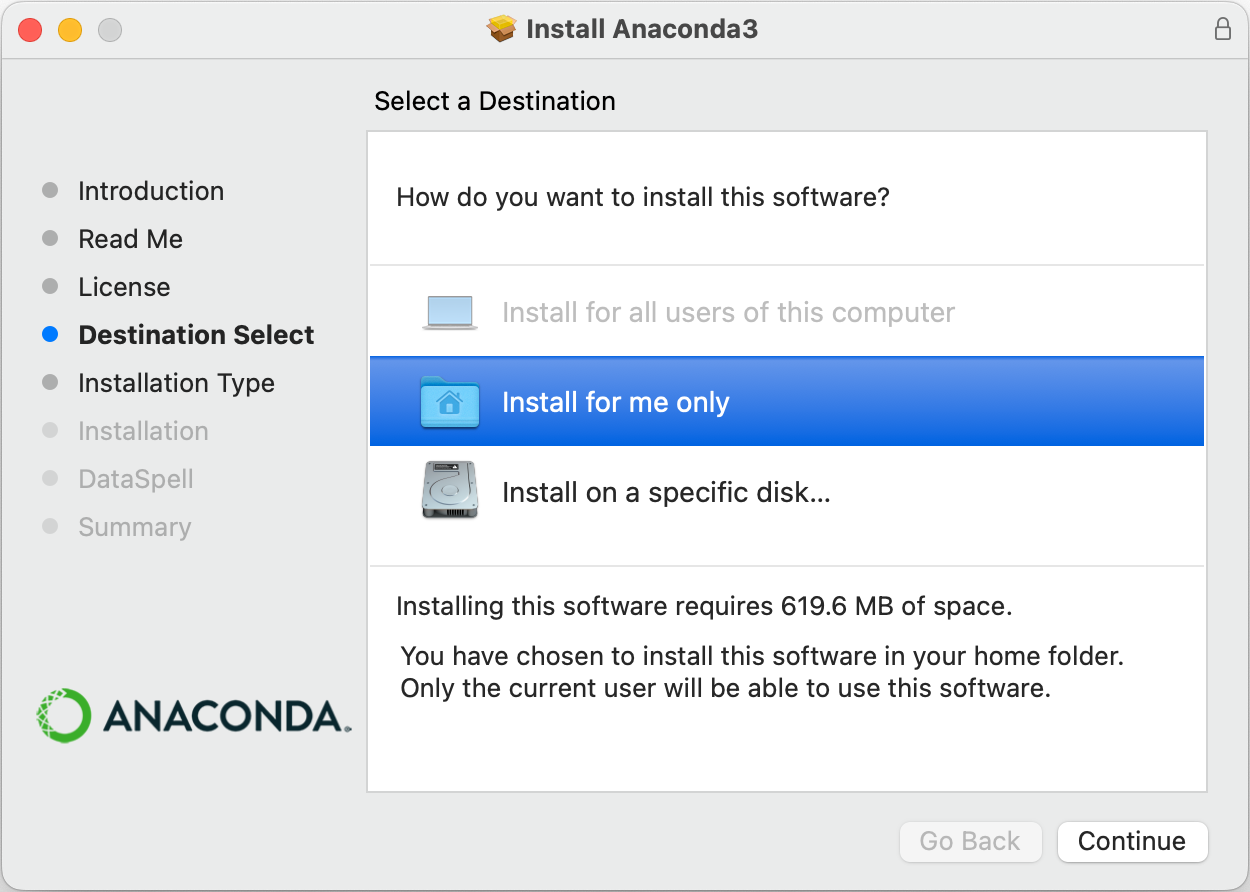This screenshot has width=1250, height=892.
Task: Select Install for all users option
Action: (728, 313)
